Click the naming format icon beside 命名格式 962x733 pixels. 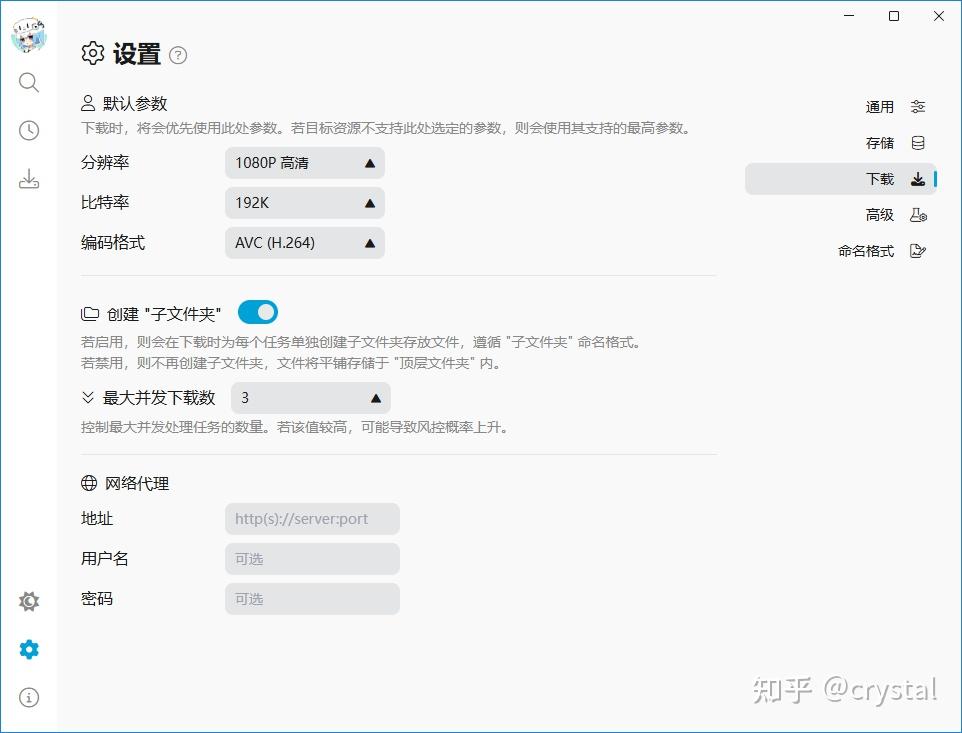(x=918, y=251)
